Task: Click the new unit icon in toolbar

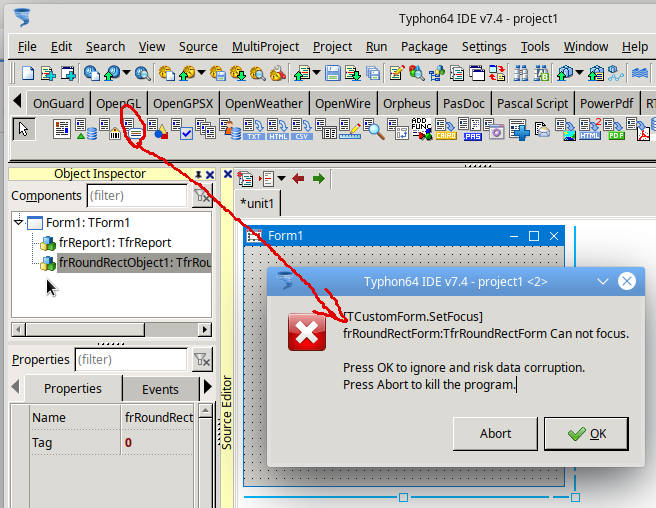Action: [x=48, y=74]
